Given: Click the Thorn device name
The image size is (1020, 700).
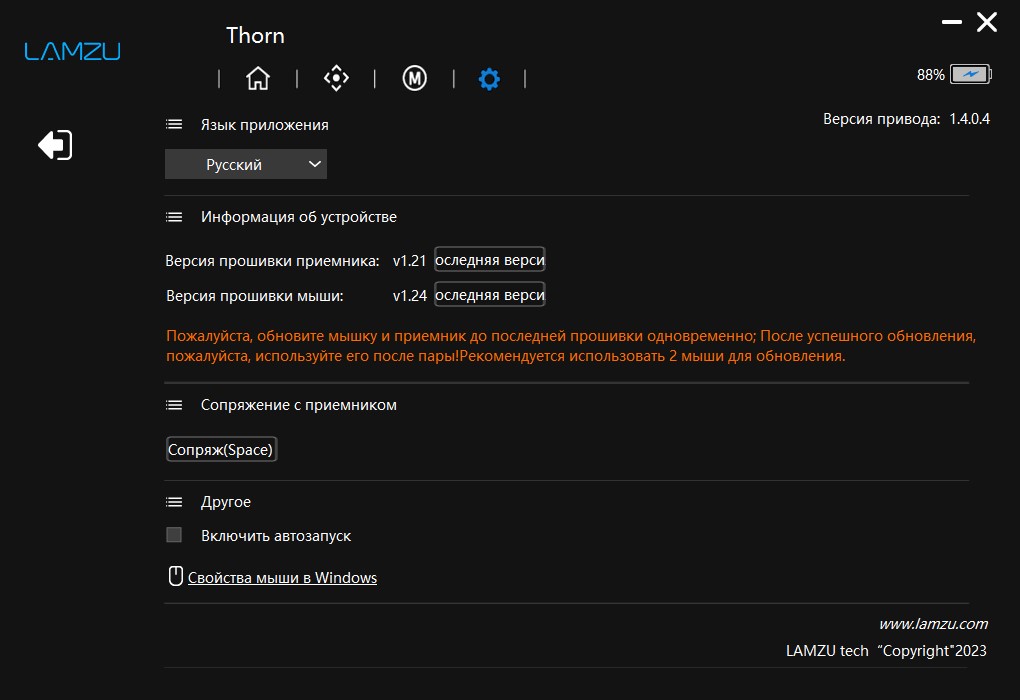Looking at the screenshot, I should [x=255, y=35].
